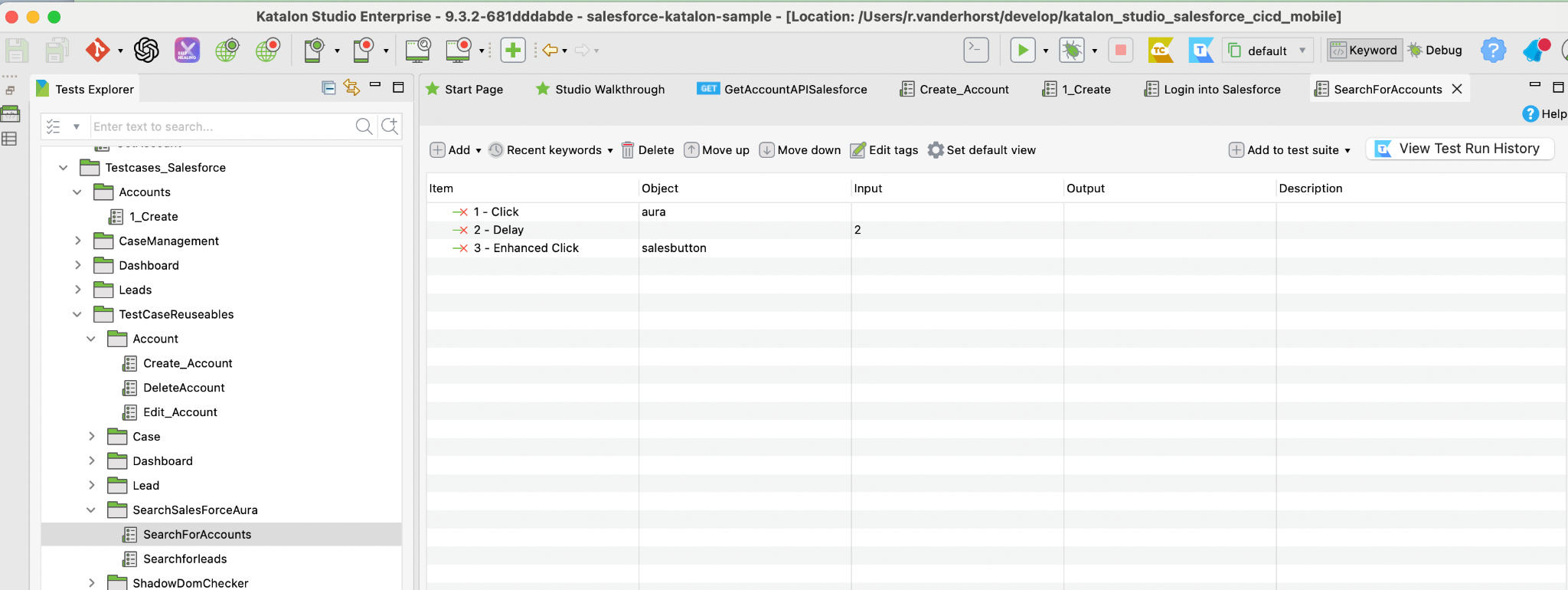Click Collapse All in Tests Explorer

click(328, 88)
